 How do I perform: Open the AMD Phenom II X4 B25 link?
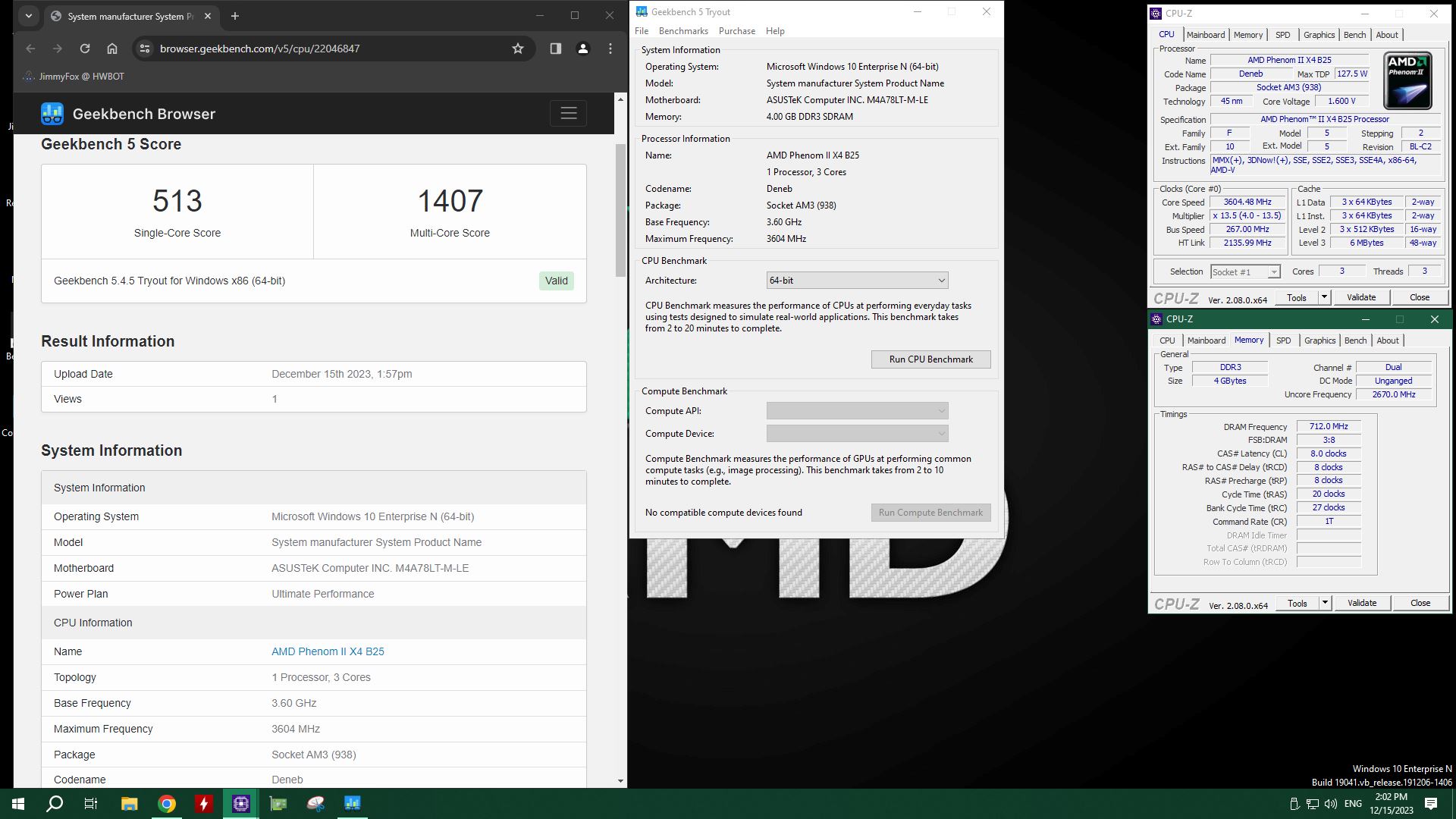coord(328,651)
